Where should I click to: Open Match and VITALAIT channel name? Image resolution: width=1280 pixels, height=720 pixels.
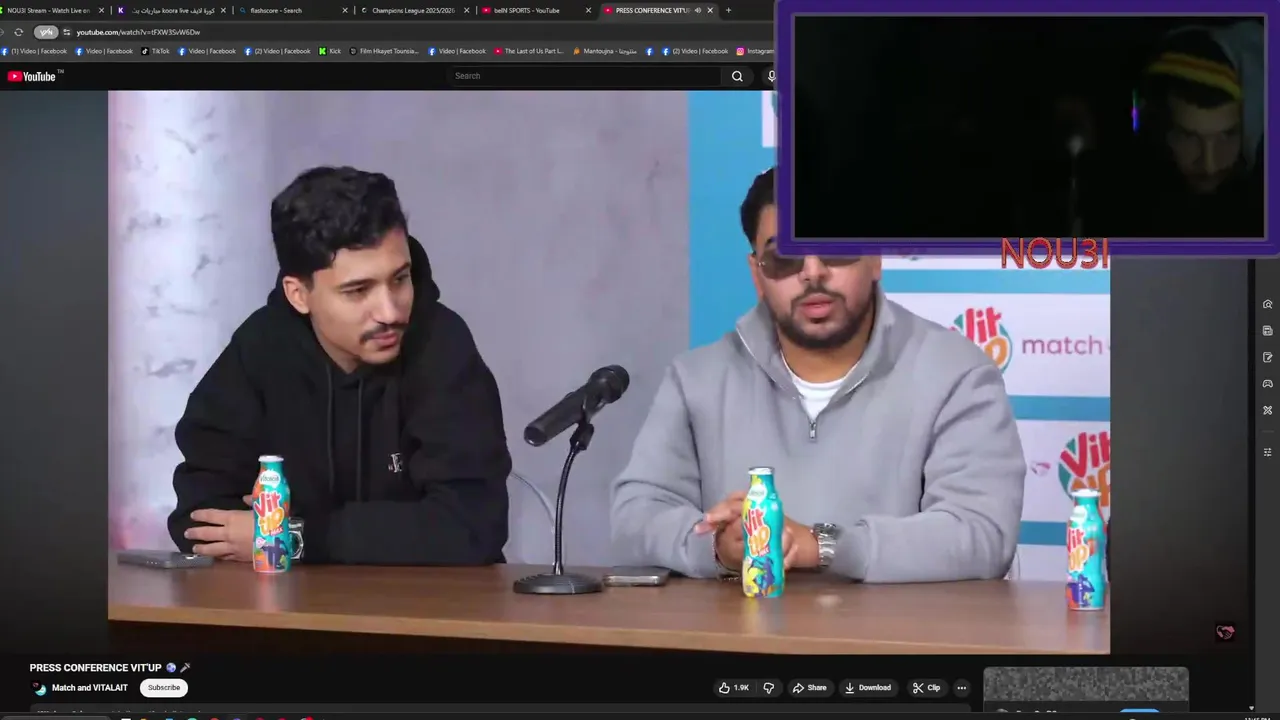pyautogui.click(x=90, y=688)
